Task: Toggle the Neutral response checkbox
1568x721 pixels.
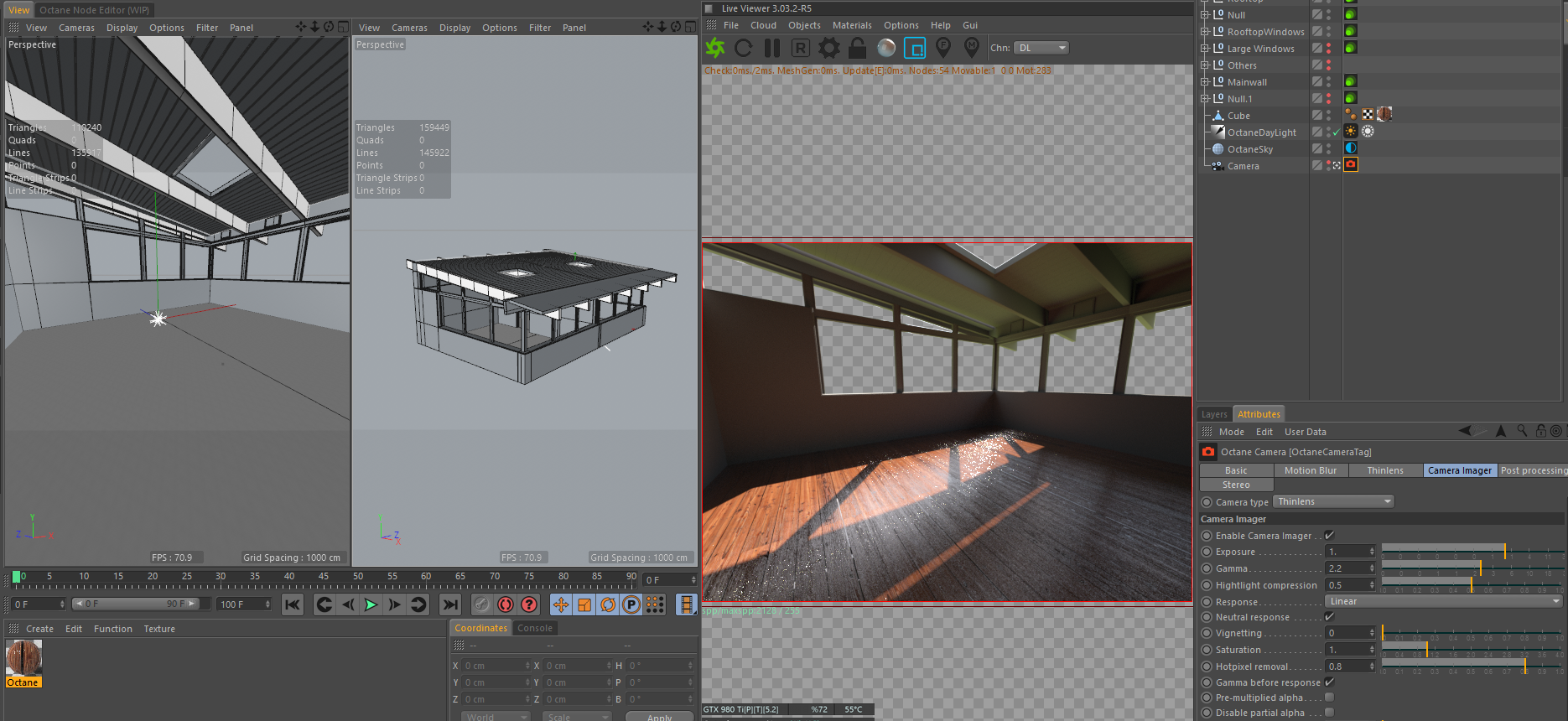Action: pyautogui.click(x=1329, y=617)
